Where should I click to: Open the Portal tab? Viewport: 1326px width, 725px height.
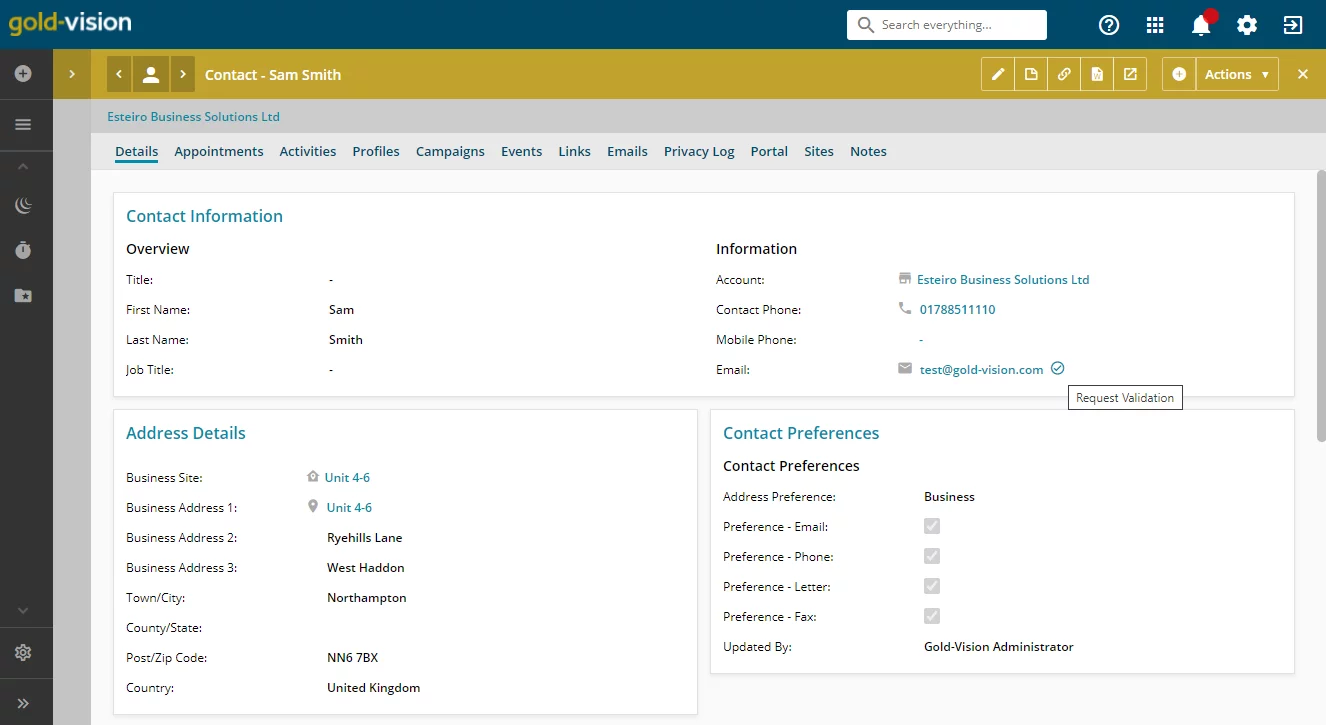point(769,151)
